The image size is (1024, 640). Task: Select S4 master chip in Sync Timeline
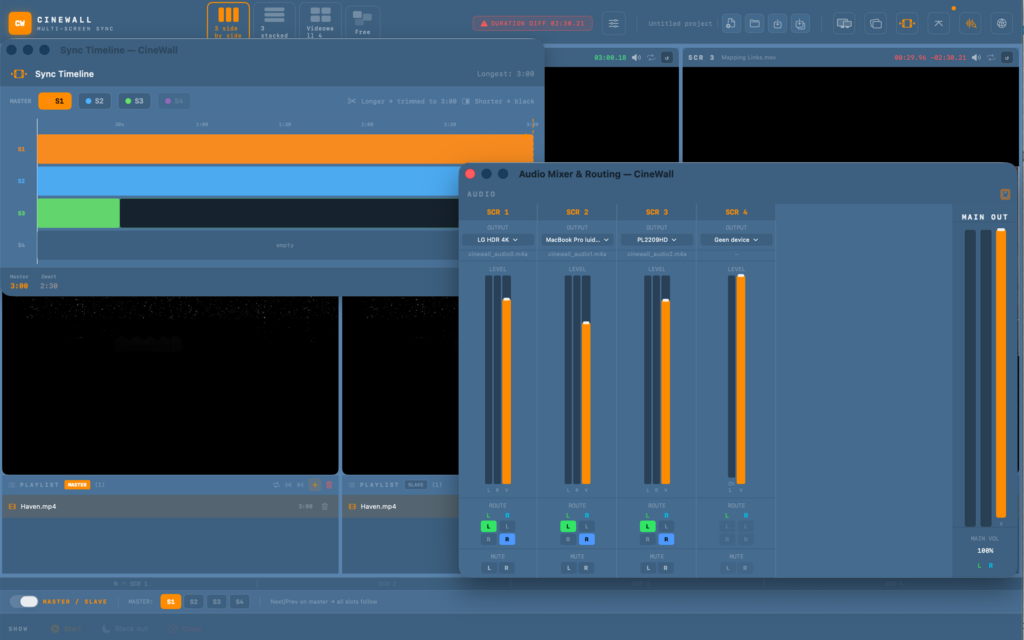point(174,101)
